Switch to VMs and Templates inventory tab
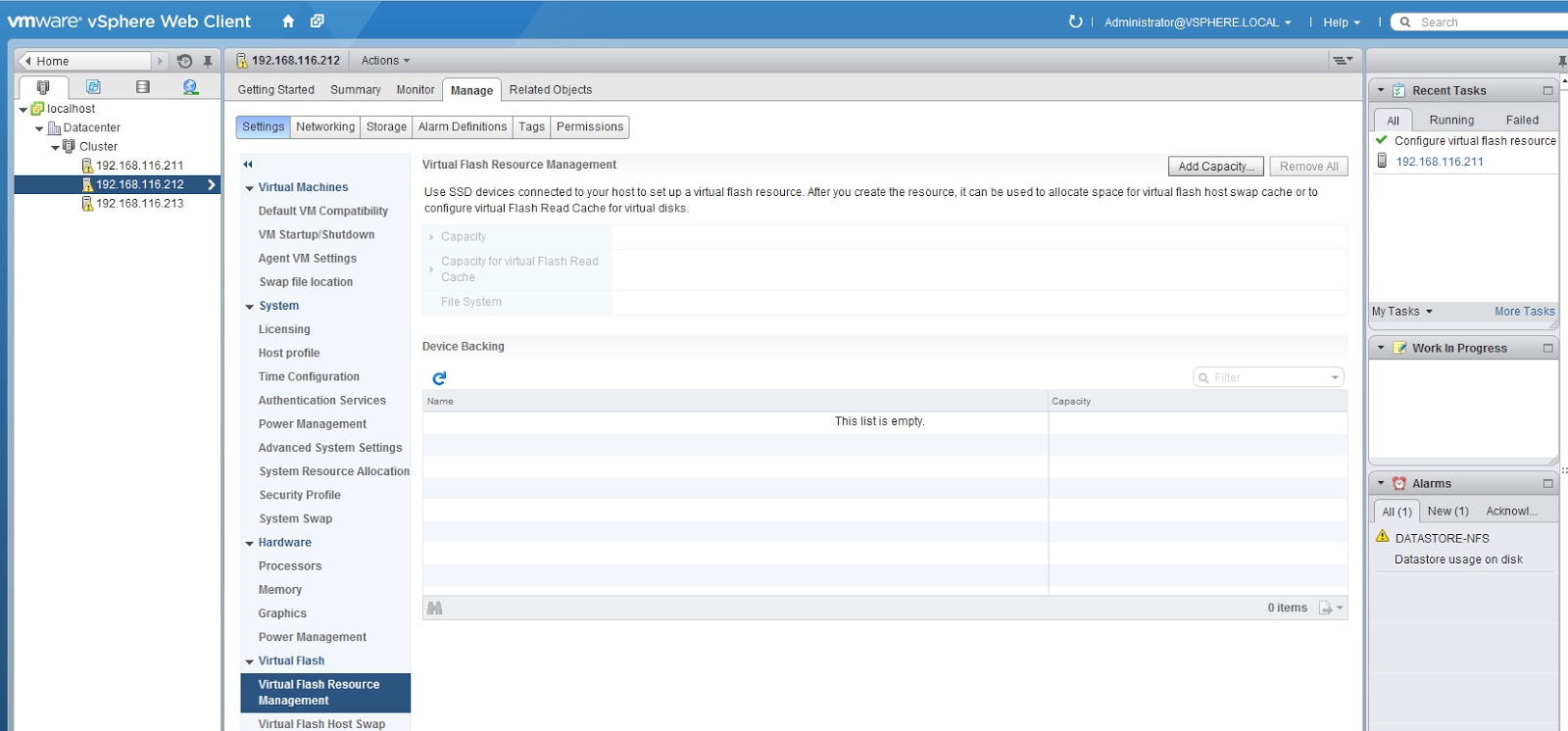 coord(93,87)
